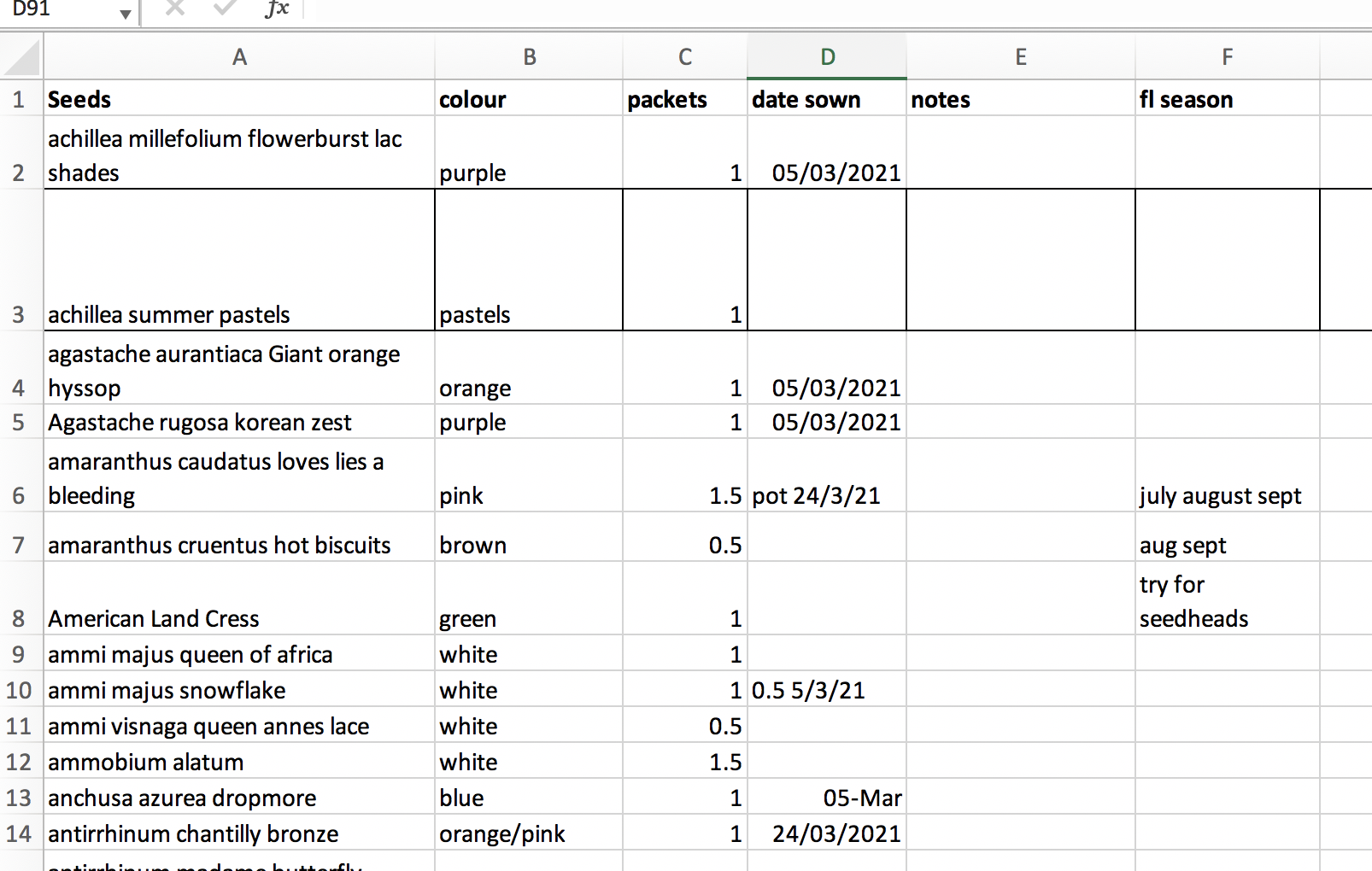Image resolution: width=1372 pixels, height=871 pixels.
Task: Click the Enter checkmark icon in formula bar
Action: (226, 9)
